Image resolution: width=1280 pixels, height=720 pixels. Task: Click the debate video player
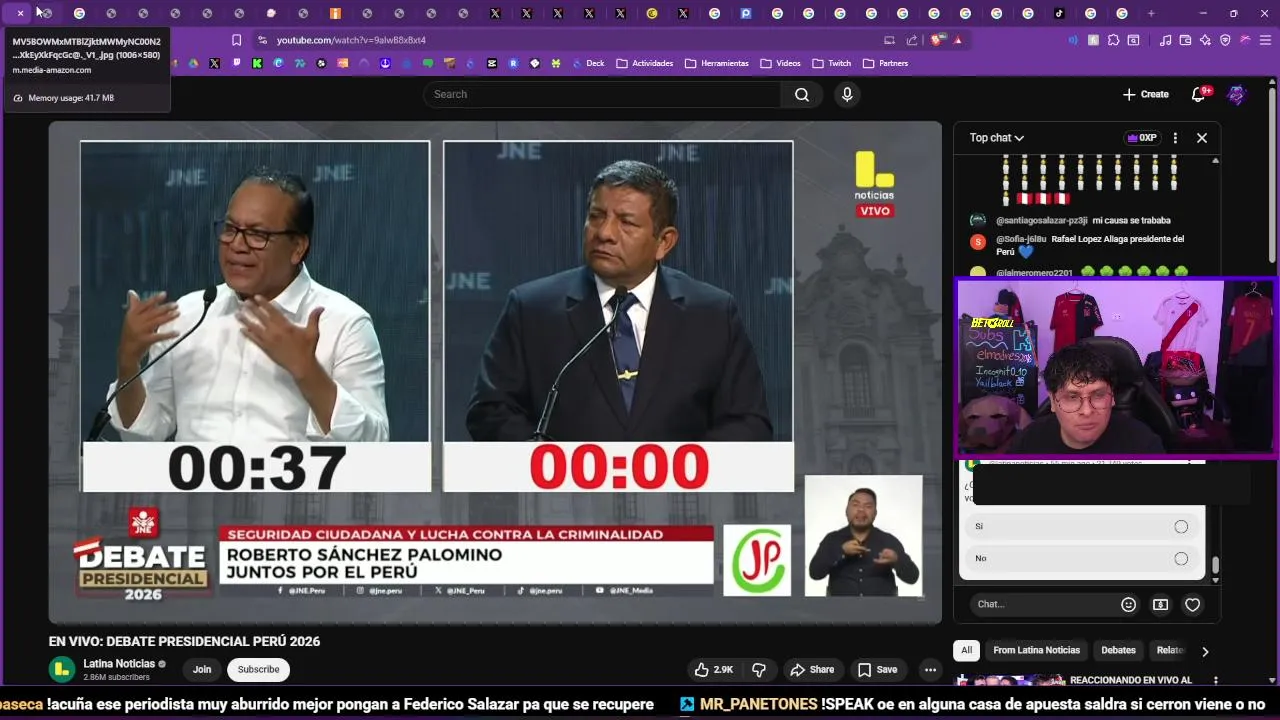[495, 372]
